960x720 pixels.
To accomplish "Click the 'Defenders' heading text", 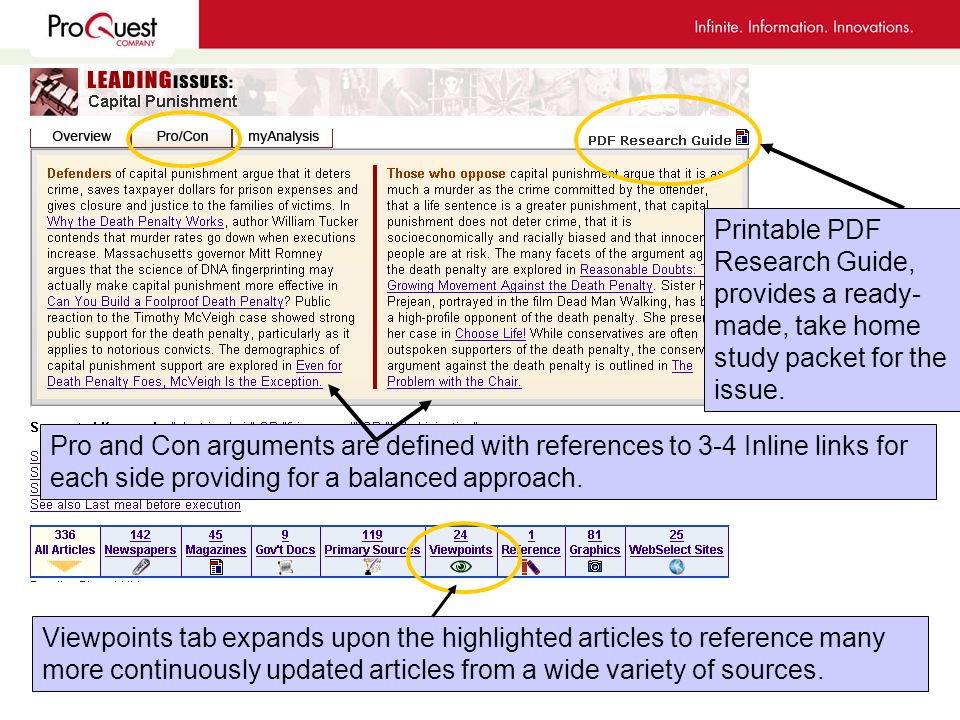I will (79, 174).
